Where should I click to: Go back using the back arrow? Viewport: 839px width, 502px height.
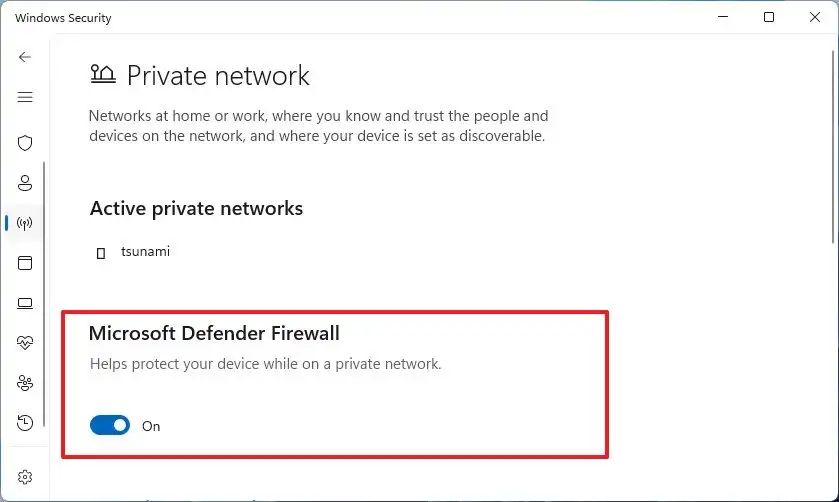coord(25,58)
